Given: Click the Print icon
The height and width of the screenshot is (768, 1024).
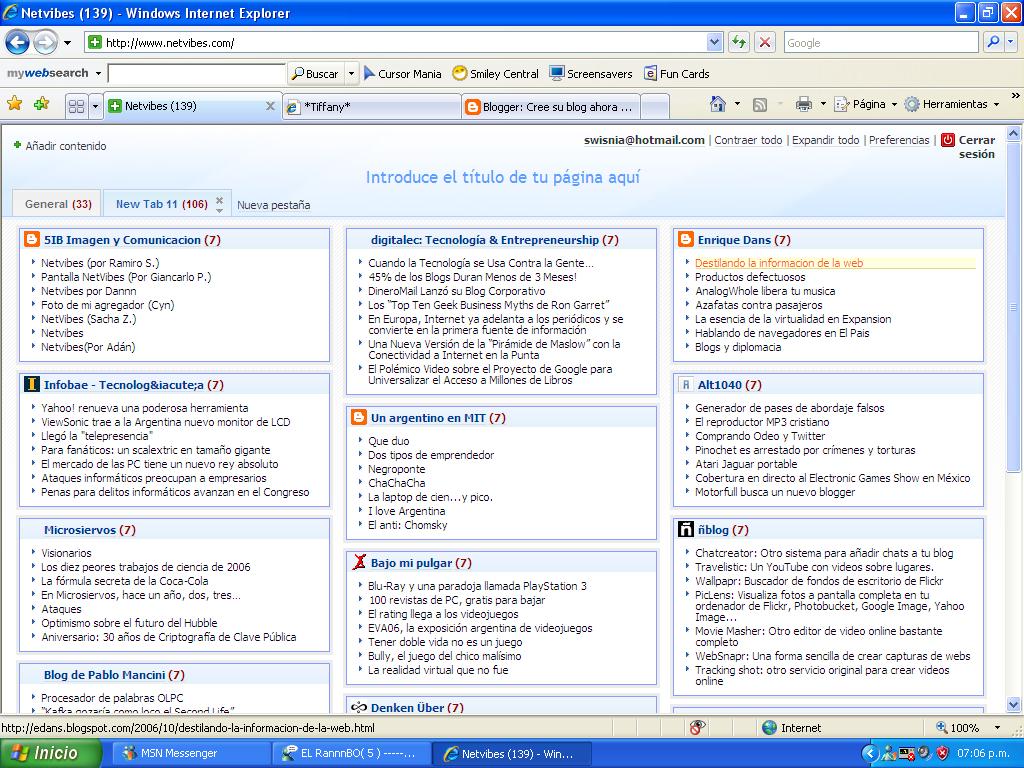Looking at the screenshot, I should coord(804,104).
